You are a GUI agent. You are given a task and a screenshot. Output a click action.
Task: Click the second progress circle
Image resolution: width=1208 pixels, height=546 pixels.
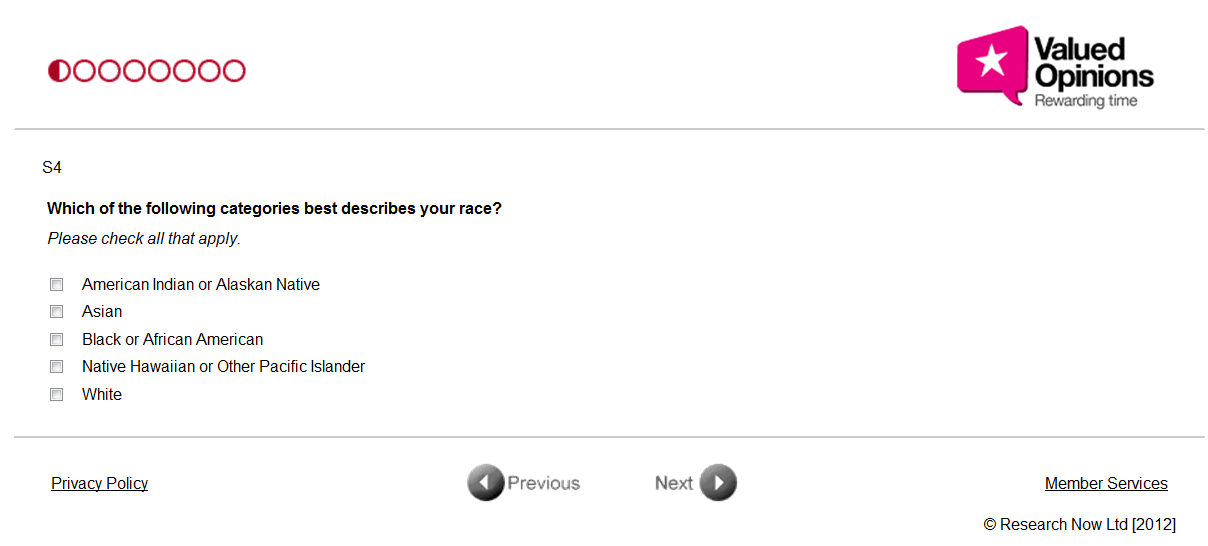click(x=84, y=71)
